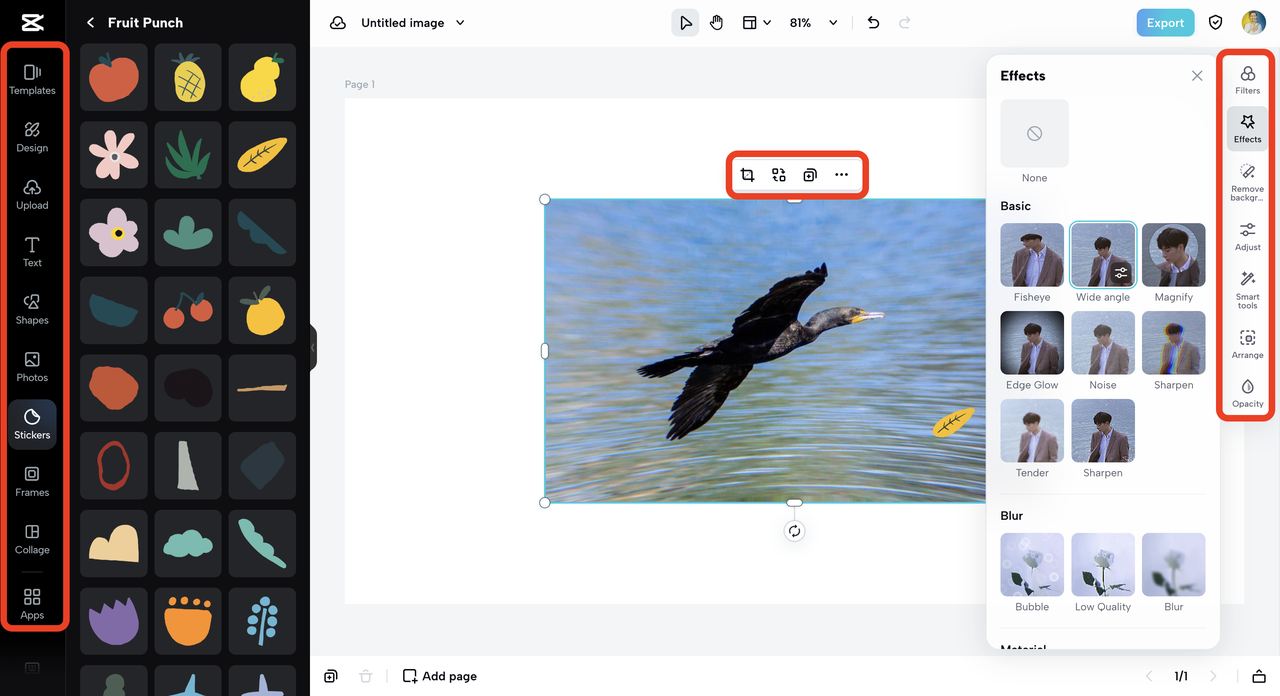1280x696 pixels.
Task: Apply the Fisheye effect
Action: point(1032,255)
